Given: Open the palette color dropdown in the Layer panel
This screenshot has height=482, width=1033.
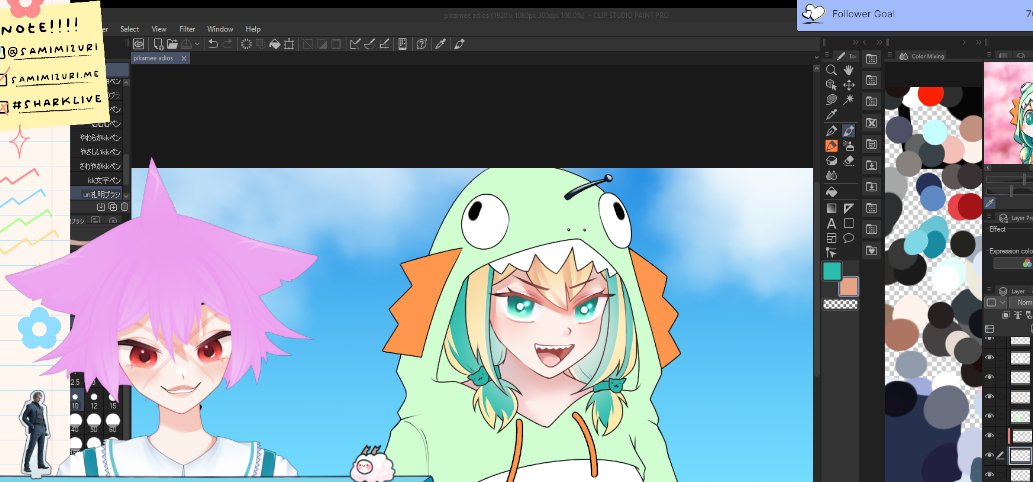Looking at the screenshot, I should tap(994, 302).
